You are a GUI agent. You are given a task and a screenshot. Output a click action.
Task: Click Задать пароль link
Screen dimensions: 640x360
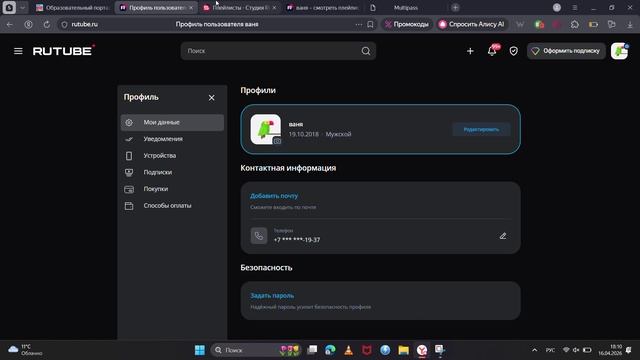click(272, 296)
